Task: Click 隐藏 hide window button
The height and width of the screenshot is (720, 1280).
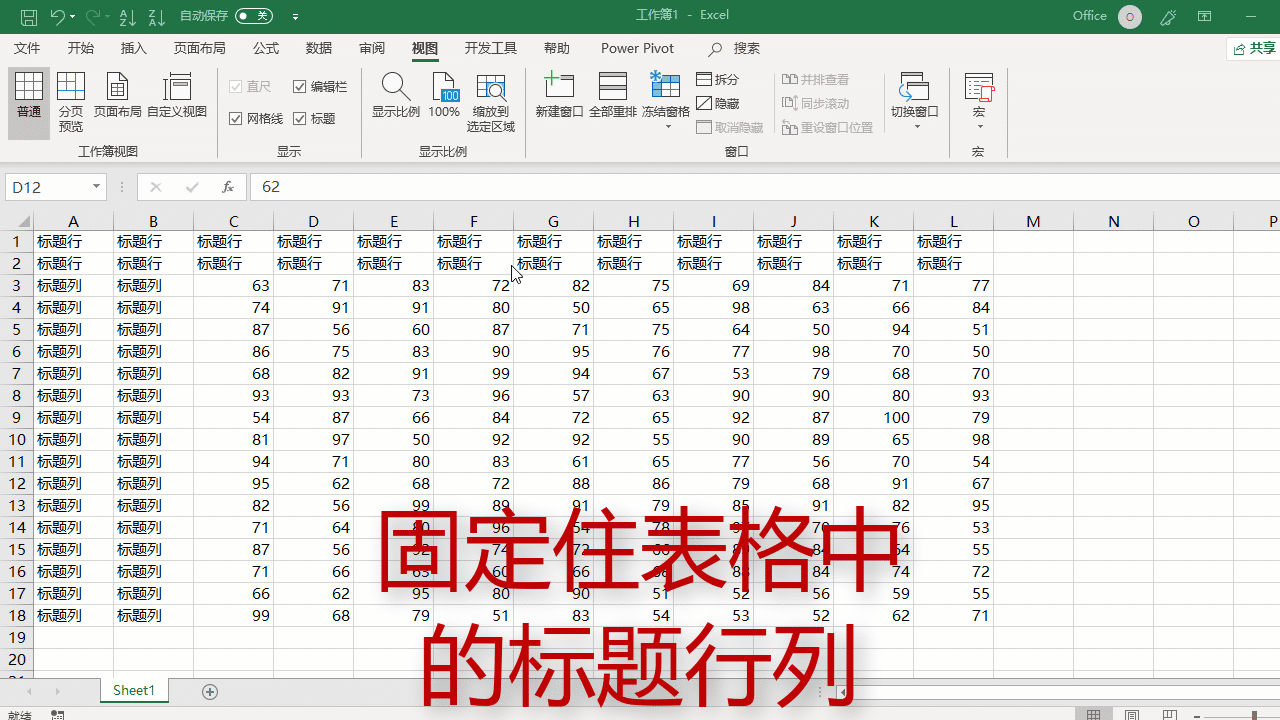Action: click(718, 103)
